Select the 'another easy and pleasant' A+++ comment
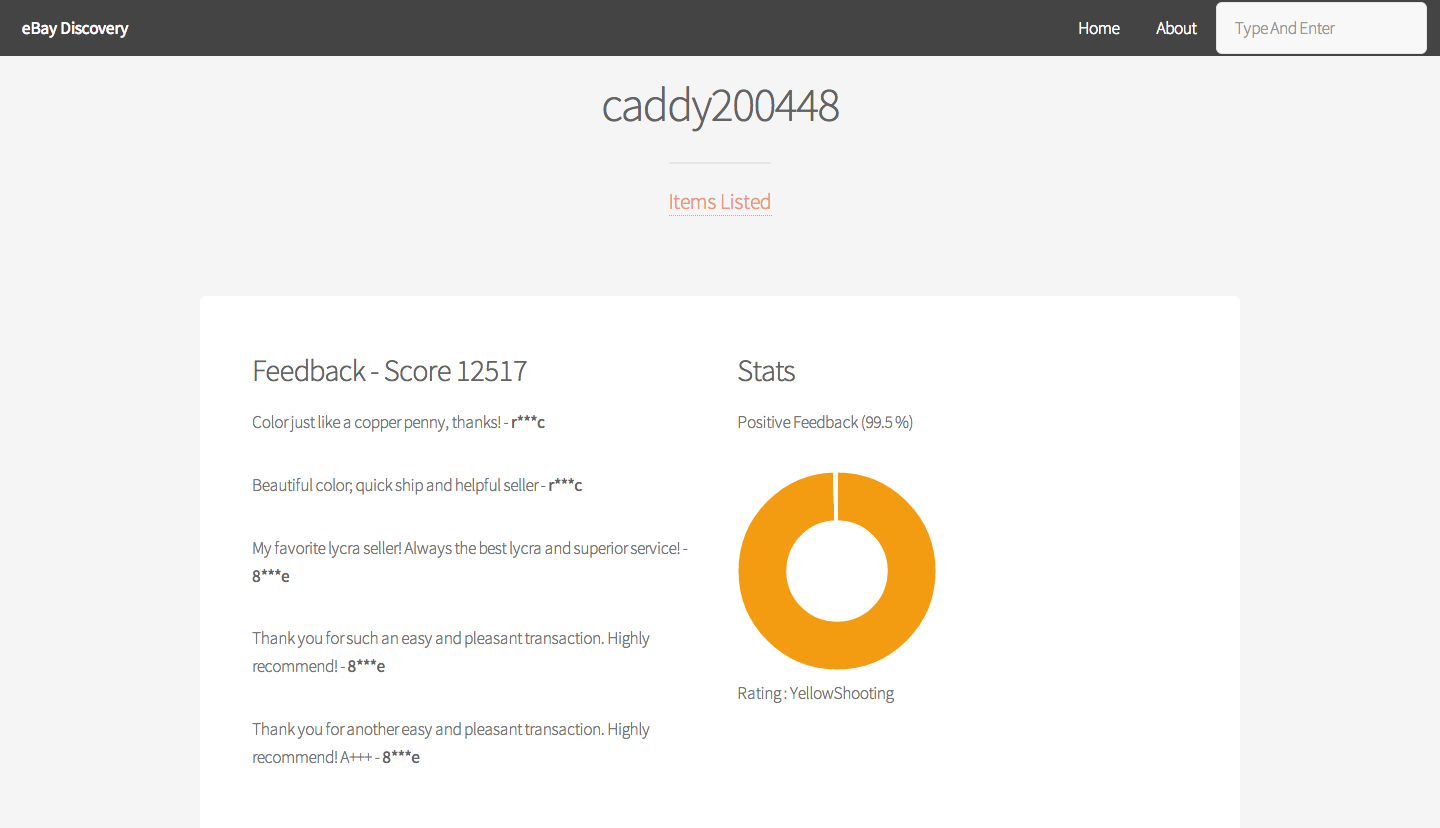This screenshot has width=1440, height=828. pyautogui.click(x=451, y=743)
